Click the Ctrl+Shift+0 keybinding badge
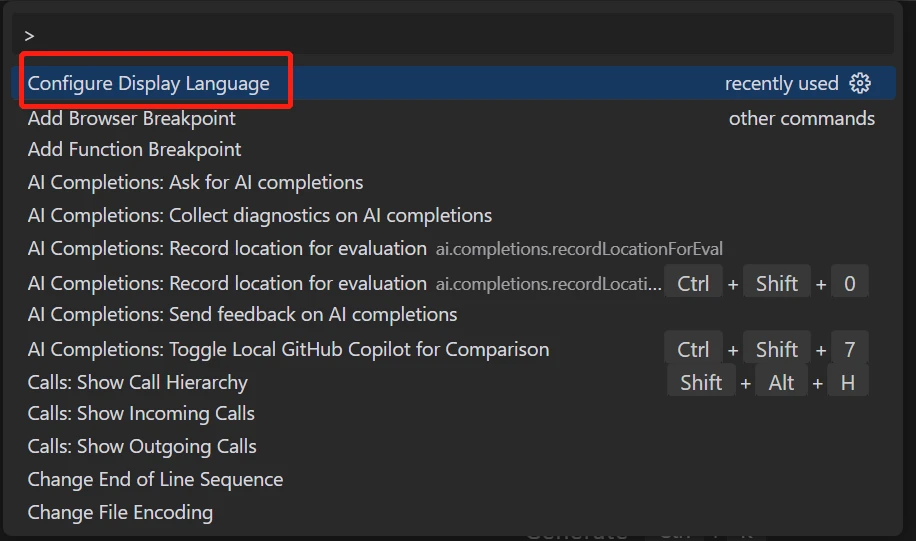 coord(766,283)
